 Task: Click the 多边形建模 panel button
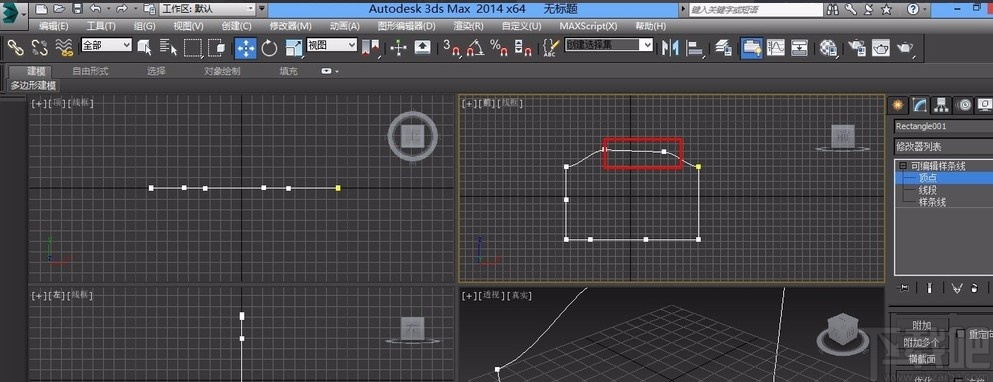point(33,86)
